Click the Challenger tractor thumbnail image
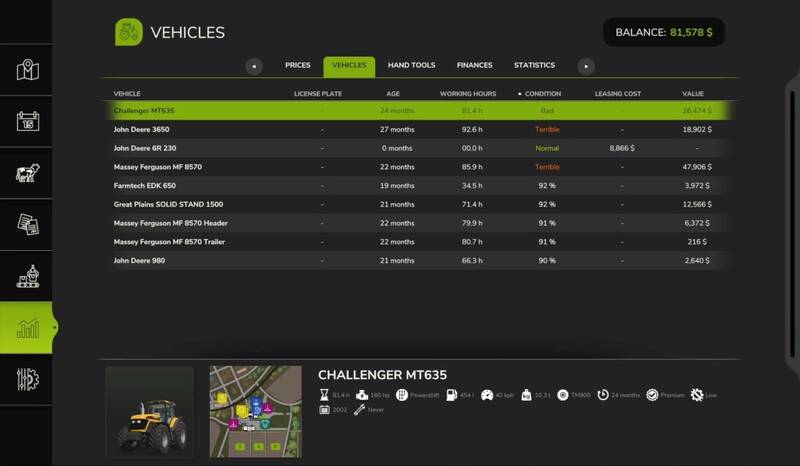Viewport: 800px width, 466px height. [x=149, y=411]
